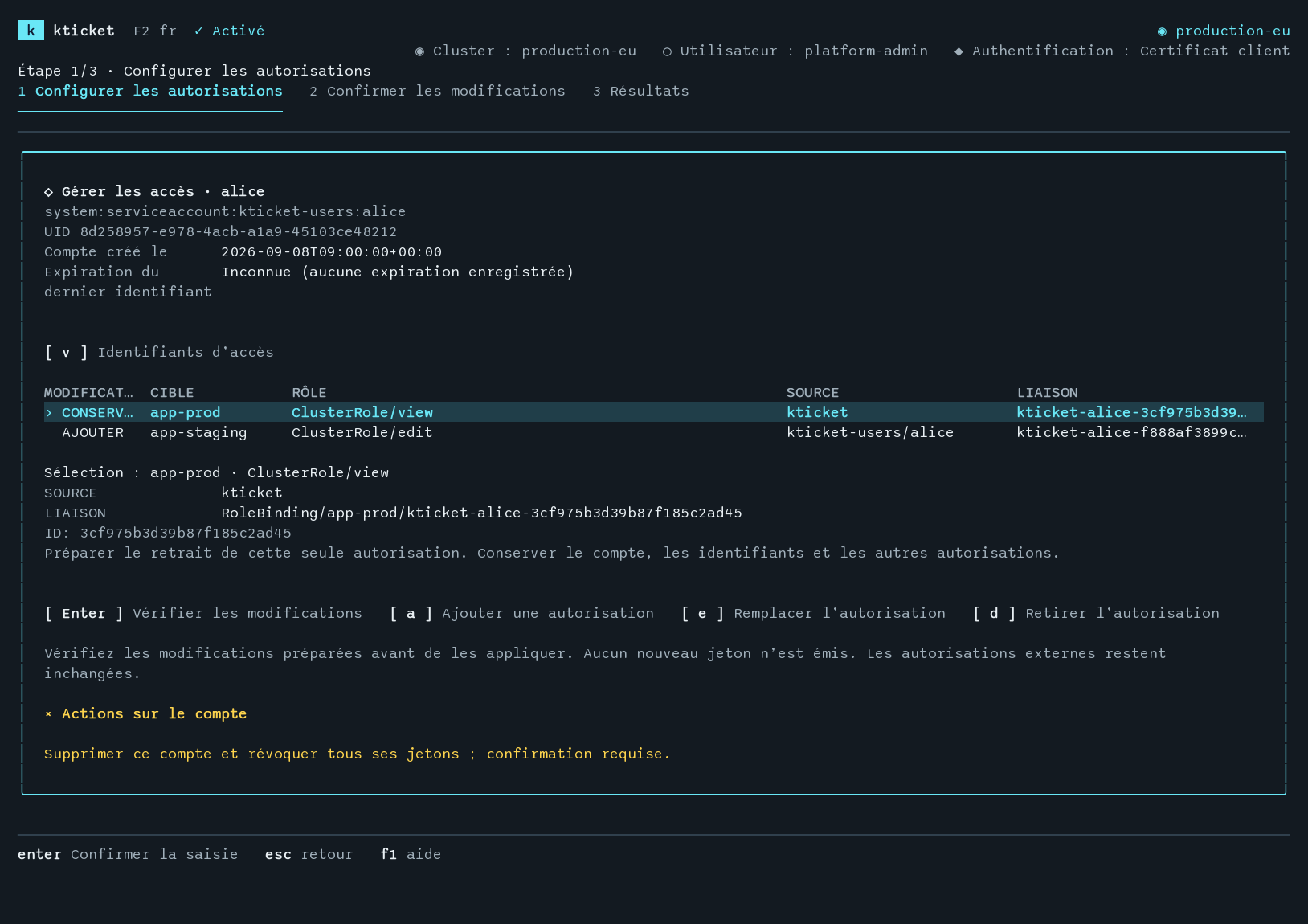
Task: Click Utilisateur : platform-admin header entry
Action: 795,51
